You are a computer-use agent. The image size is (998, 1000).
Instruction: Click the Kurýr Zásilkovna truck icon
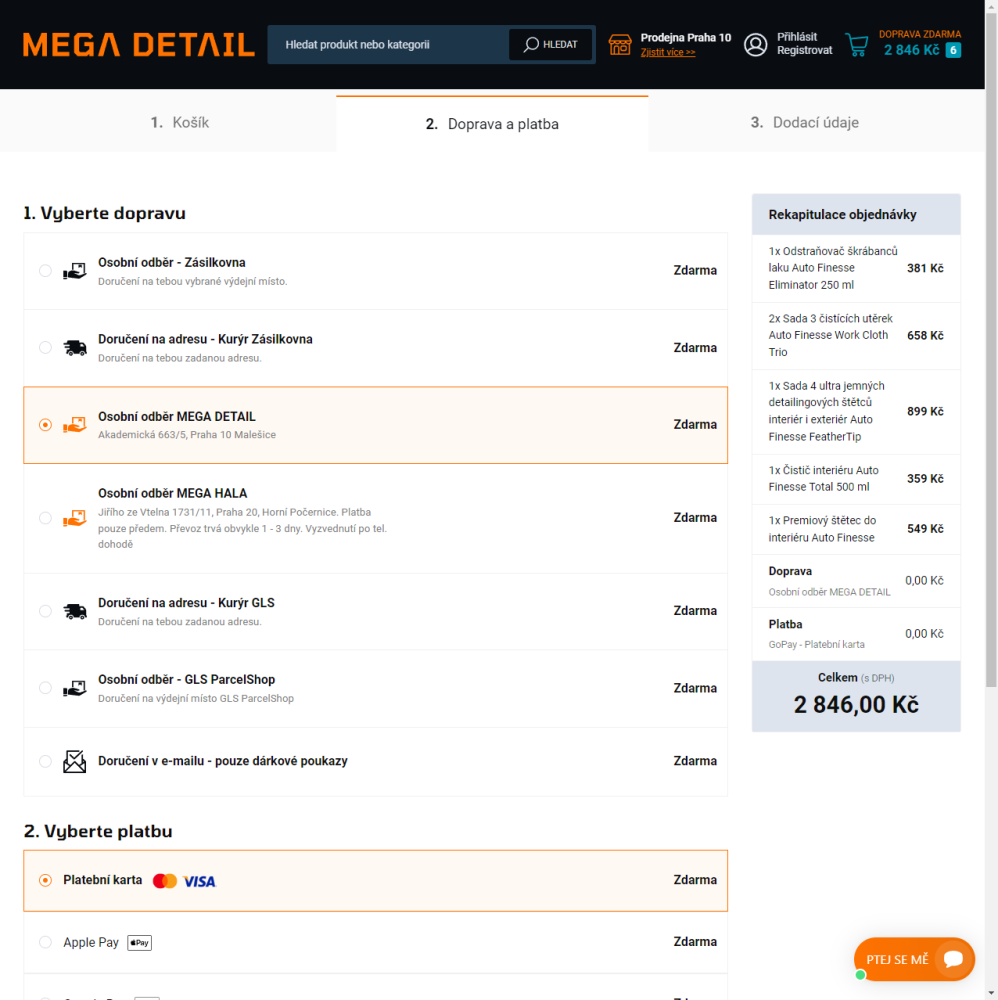(x=75, y=348)
